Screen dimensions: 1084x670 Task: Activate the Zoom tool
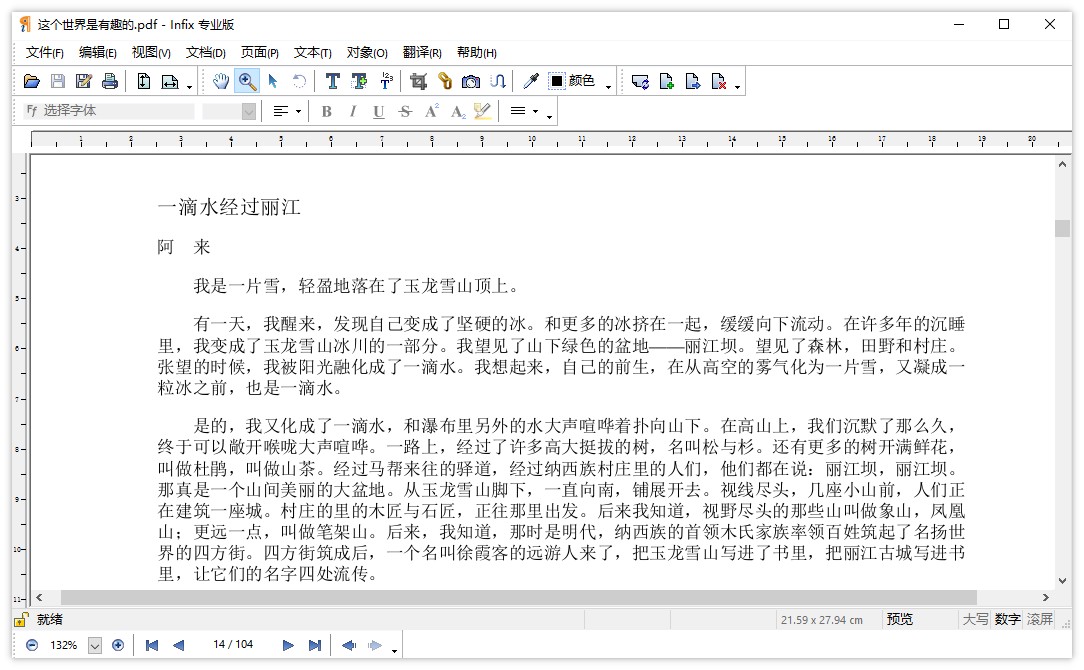(246, 81)
